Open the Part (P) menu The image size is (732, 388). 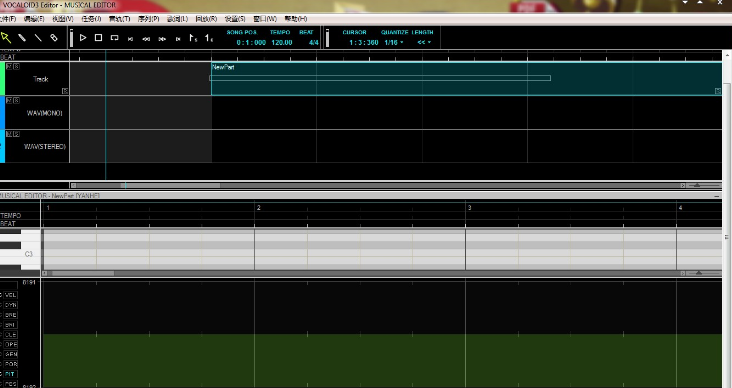[148, 19]
